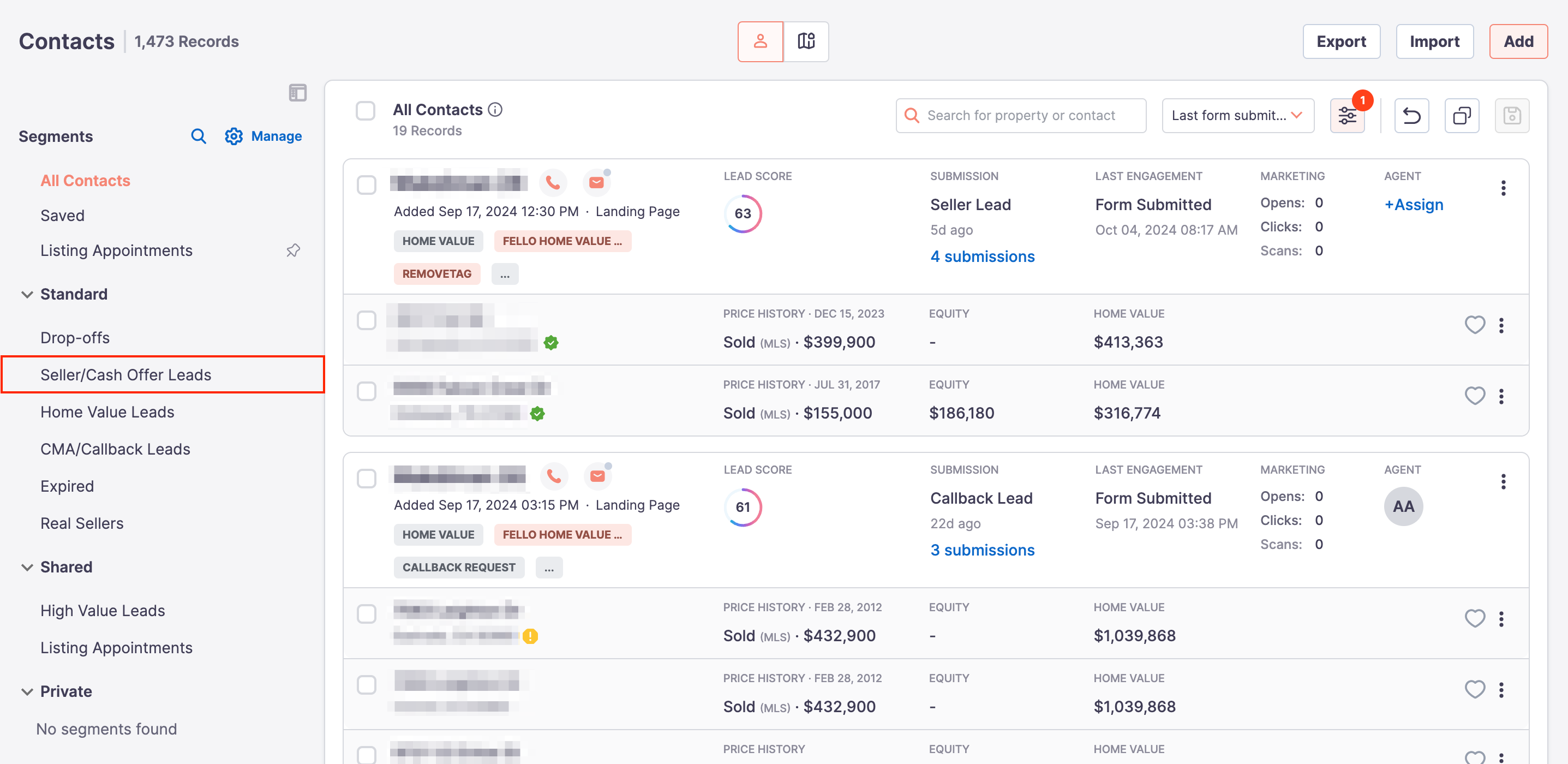Open more options for the Callback Lead contact
1568x764 pixels.
(x=1504, y=481)
